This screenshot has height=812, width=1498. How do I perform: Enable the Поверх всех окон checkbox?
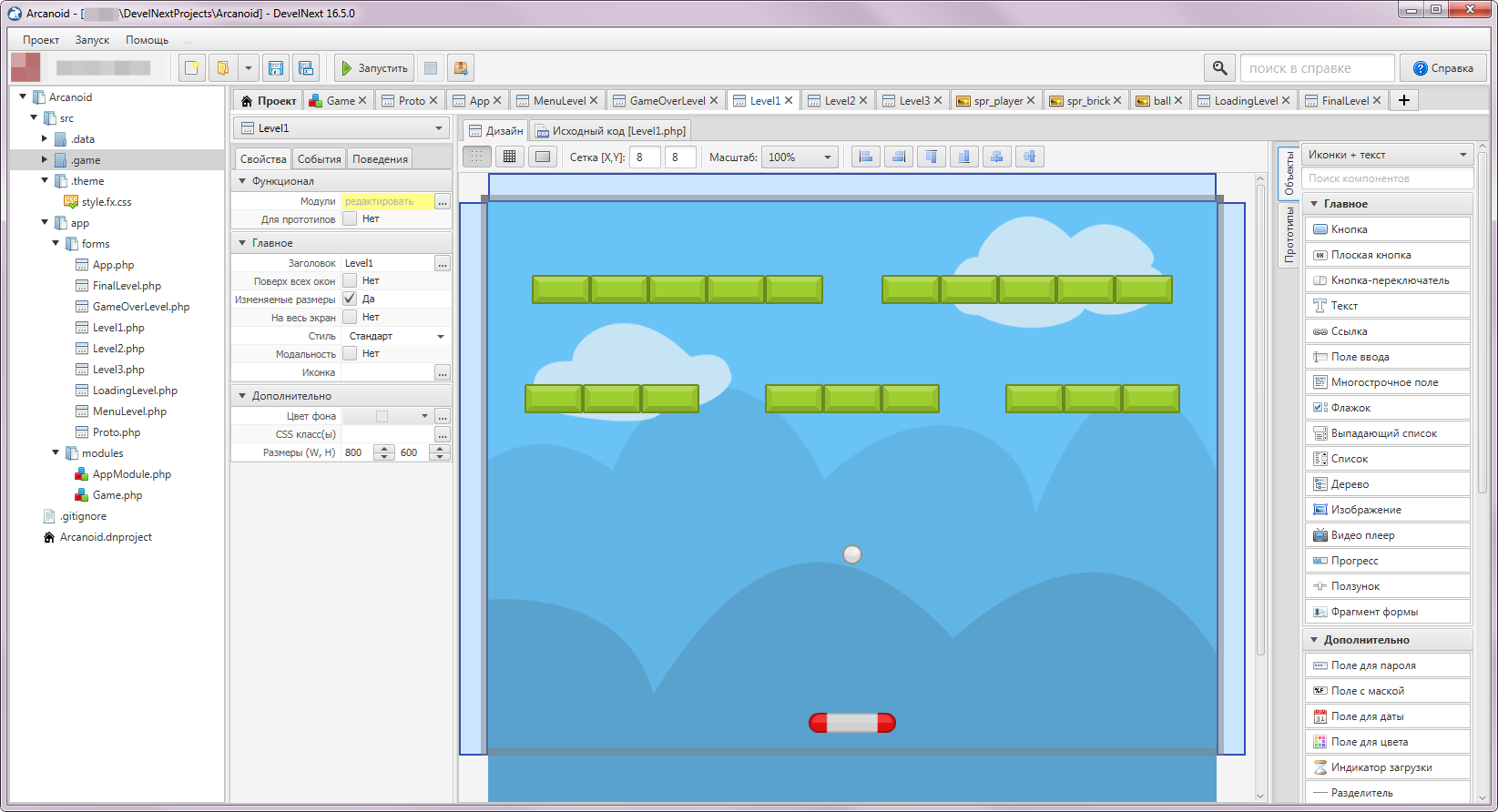(x=350, y=280)
